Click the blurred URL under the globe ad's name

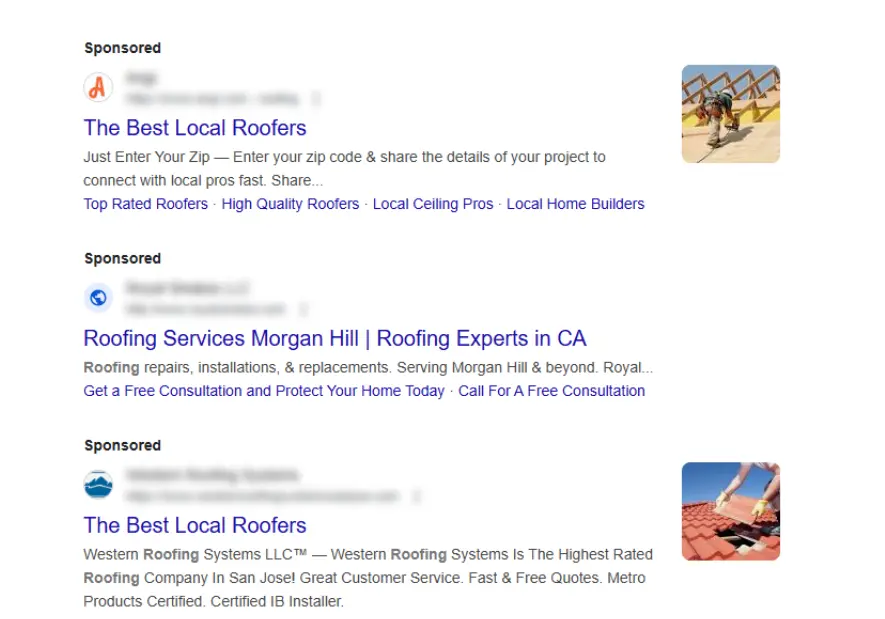point(205,309)
